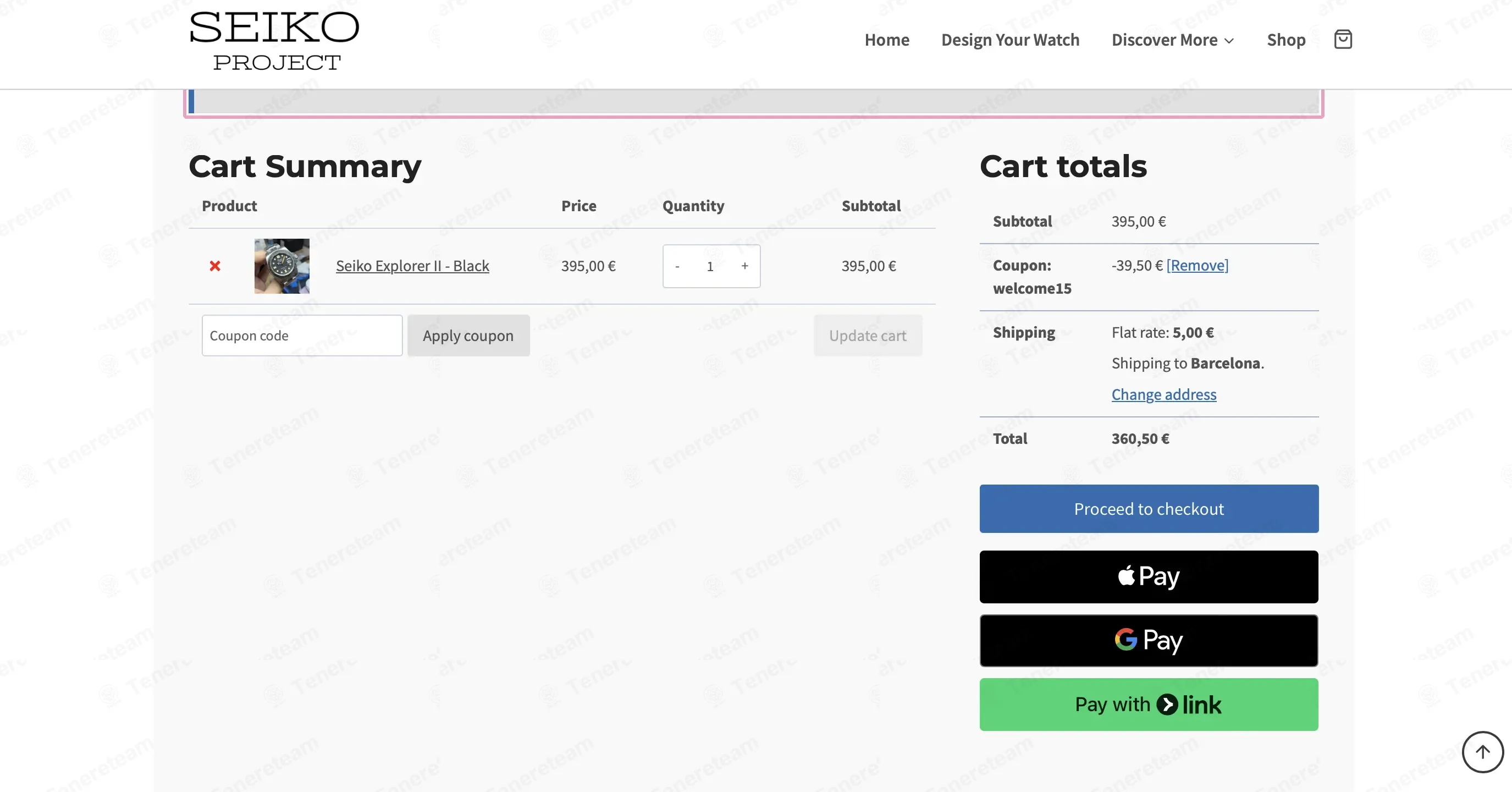Proceed to checkout
This screenshot has width=1512, height=792.
coord(1149,509)
